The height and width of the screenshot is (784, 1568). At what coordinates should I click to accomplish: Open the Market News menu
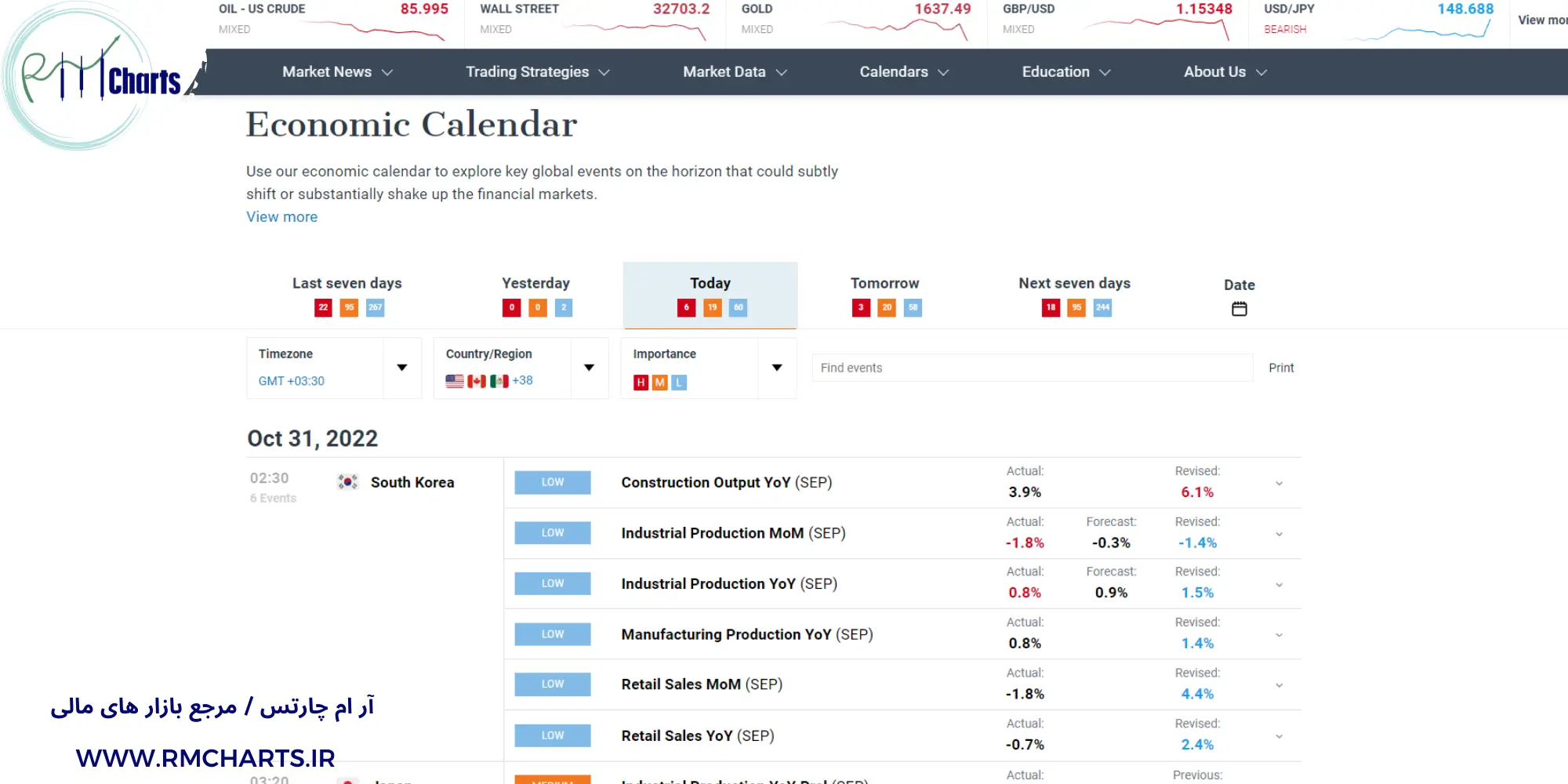[327, 71]
